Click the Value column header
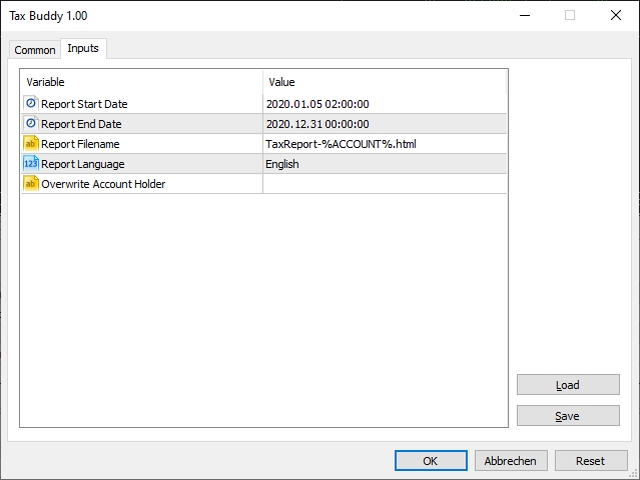Viewport: 640px width, 480px height. coord(385,82)
